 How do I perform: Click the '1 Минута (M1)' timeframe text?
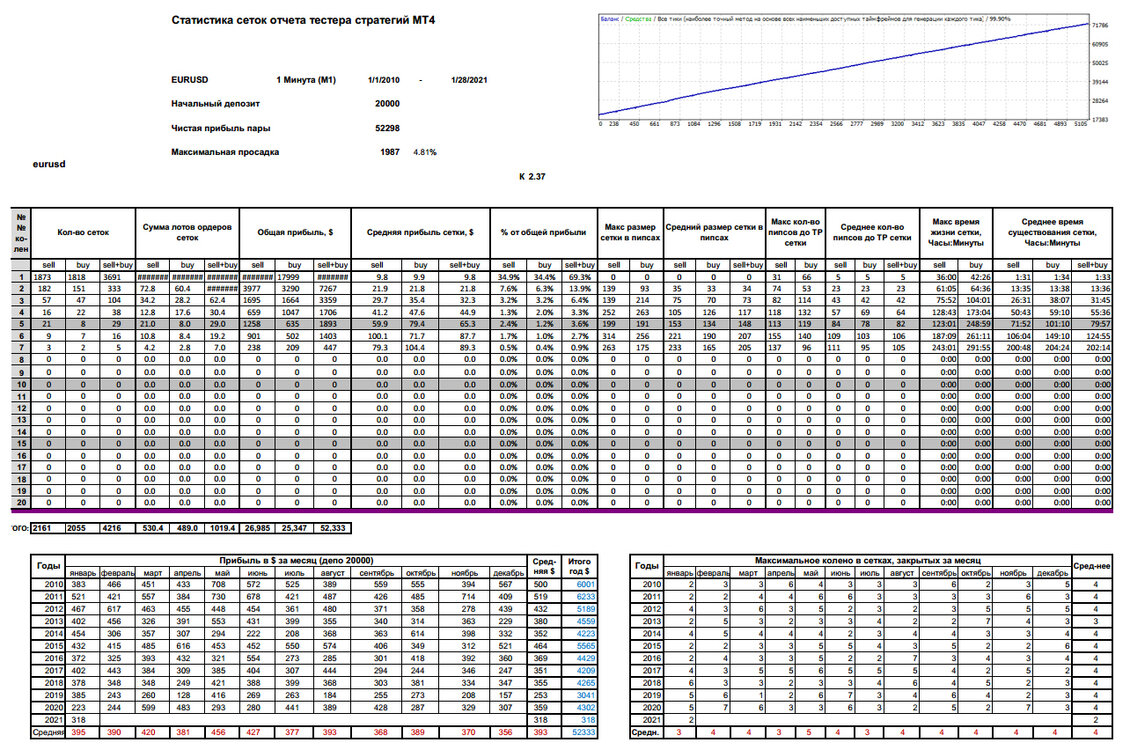coord(306,80)
